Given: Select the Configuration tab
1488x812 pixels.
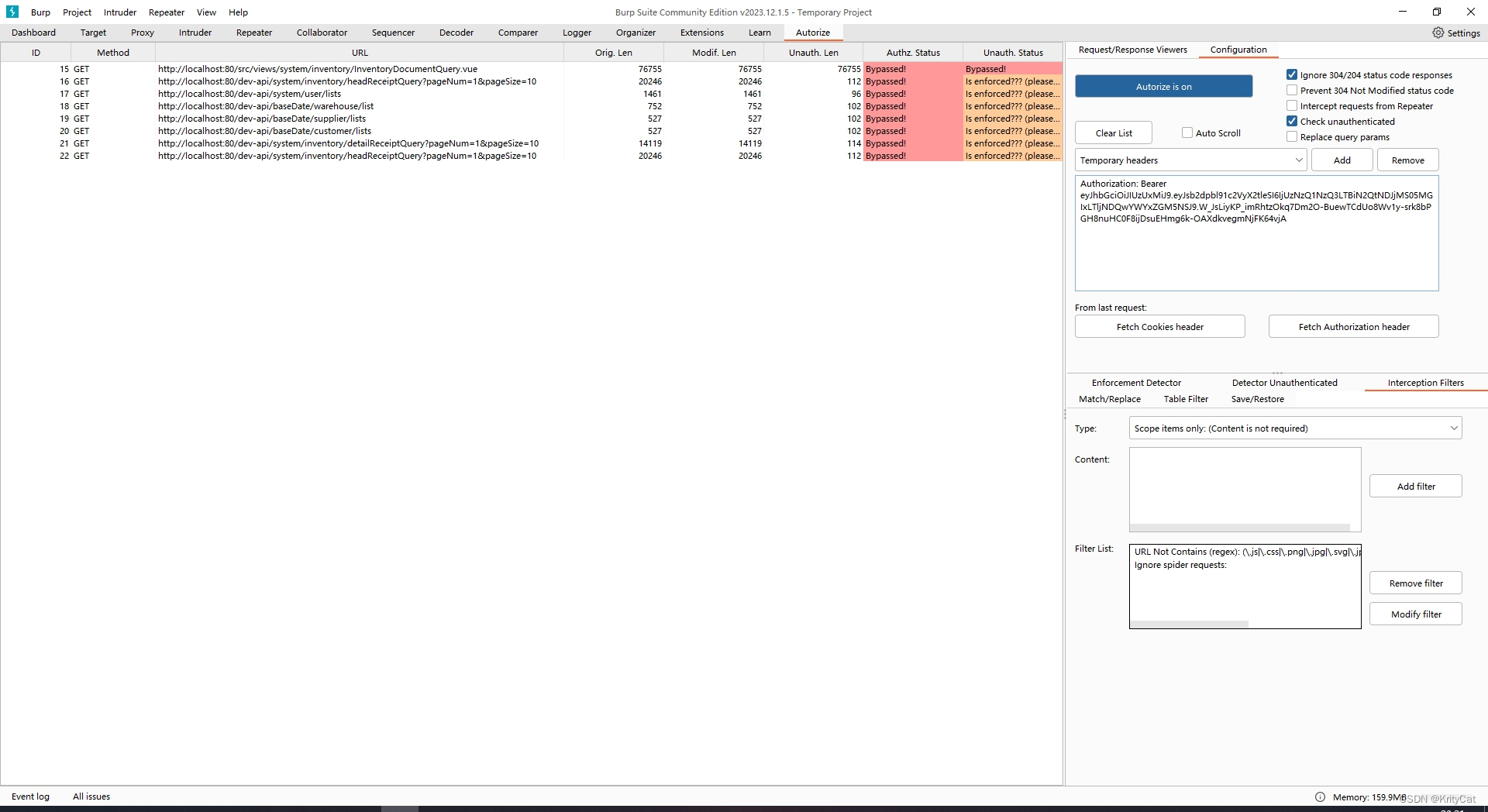Looking at the screenshot, I should tap(1238, 50).
